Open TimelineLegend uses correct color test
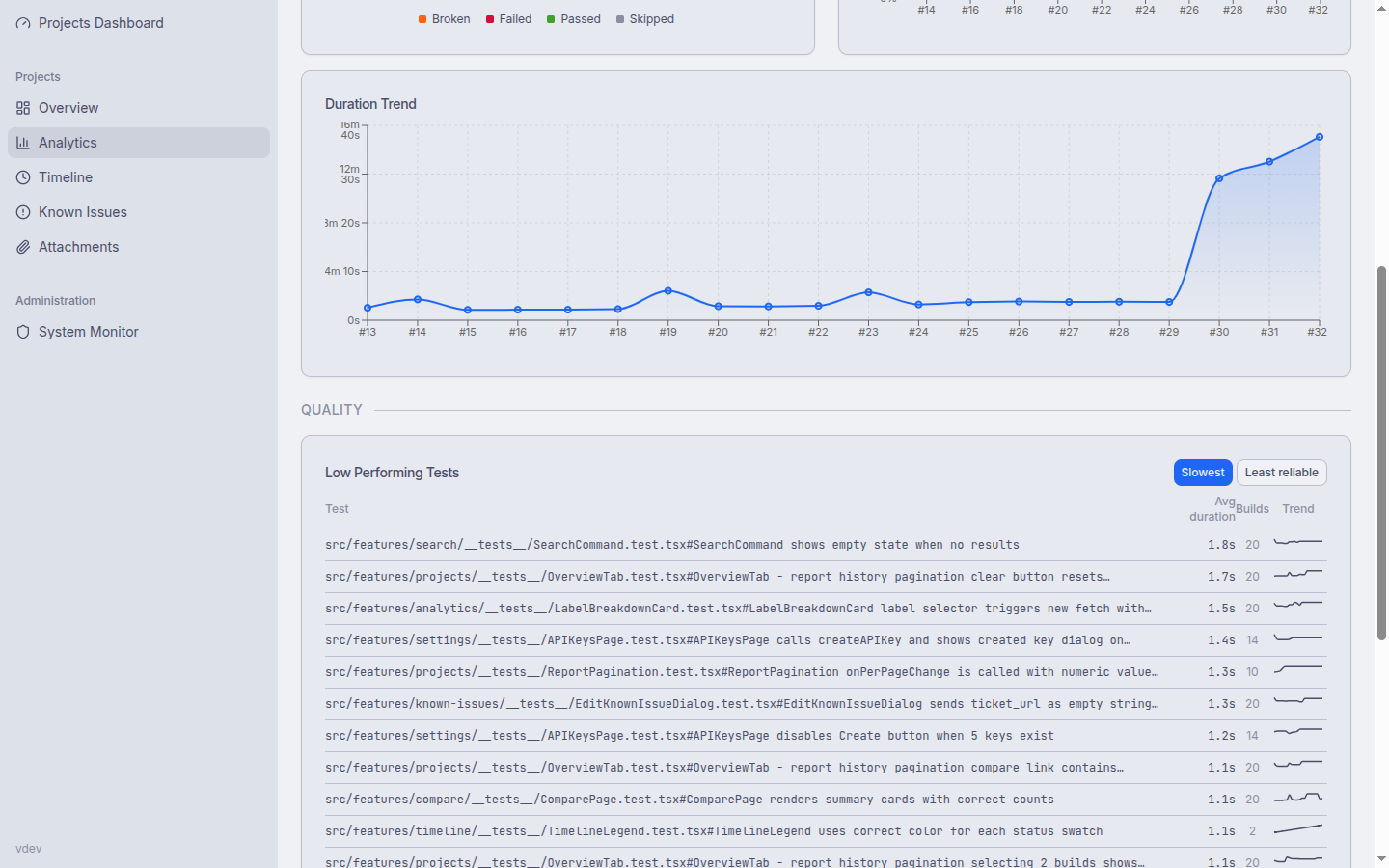 (826, 831)
